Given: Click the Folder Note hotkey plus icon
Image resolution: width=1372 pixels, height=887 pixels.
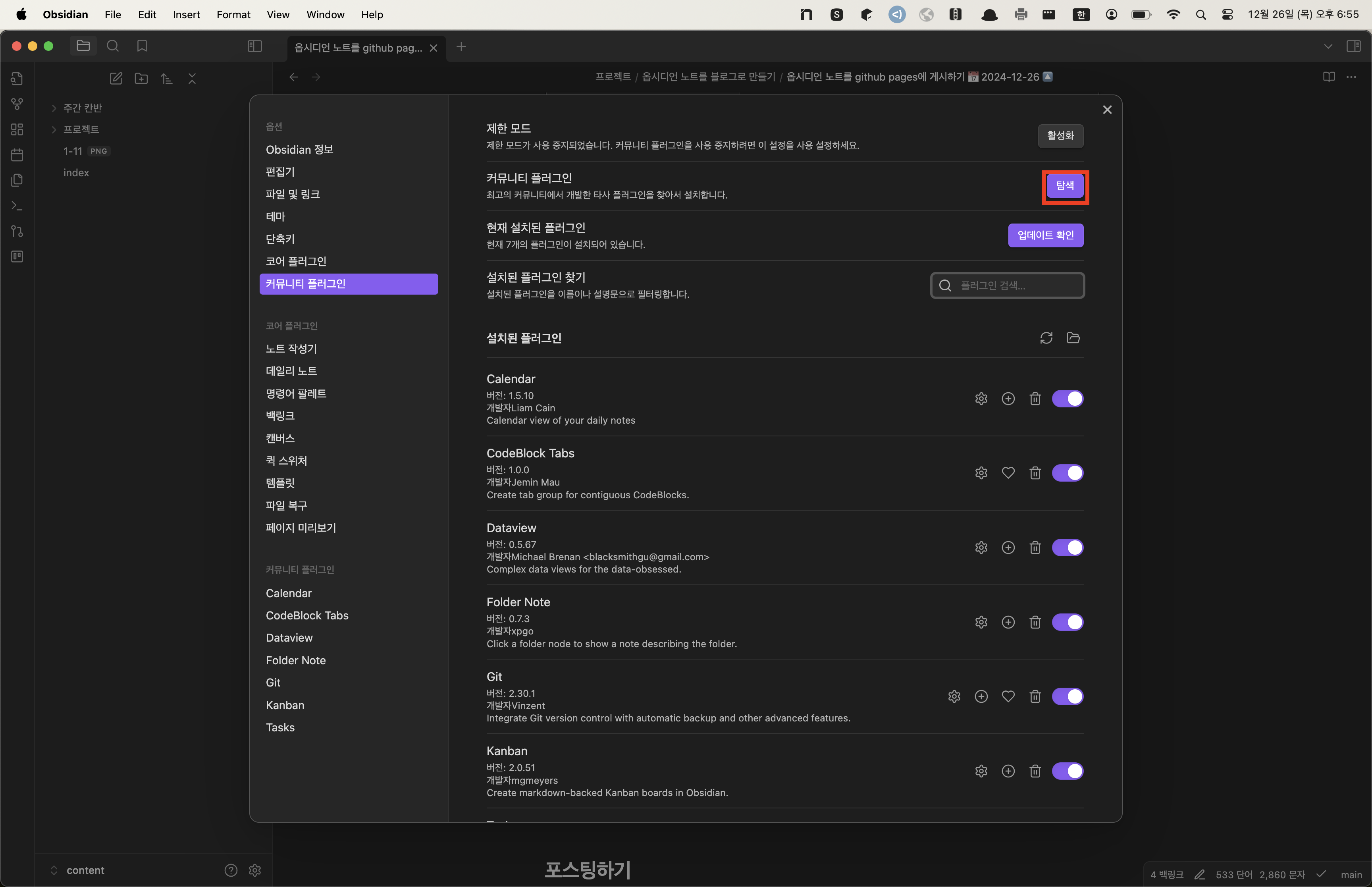Looking at the screenshot, I should pos(1008,622).
